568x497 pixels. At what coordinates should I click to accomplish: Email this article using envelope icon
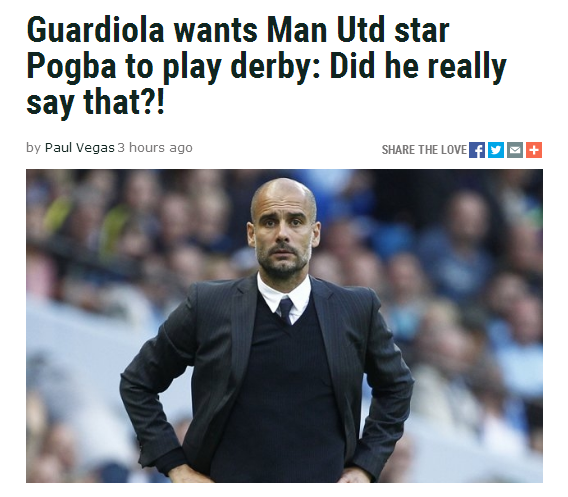coord(515,150)
